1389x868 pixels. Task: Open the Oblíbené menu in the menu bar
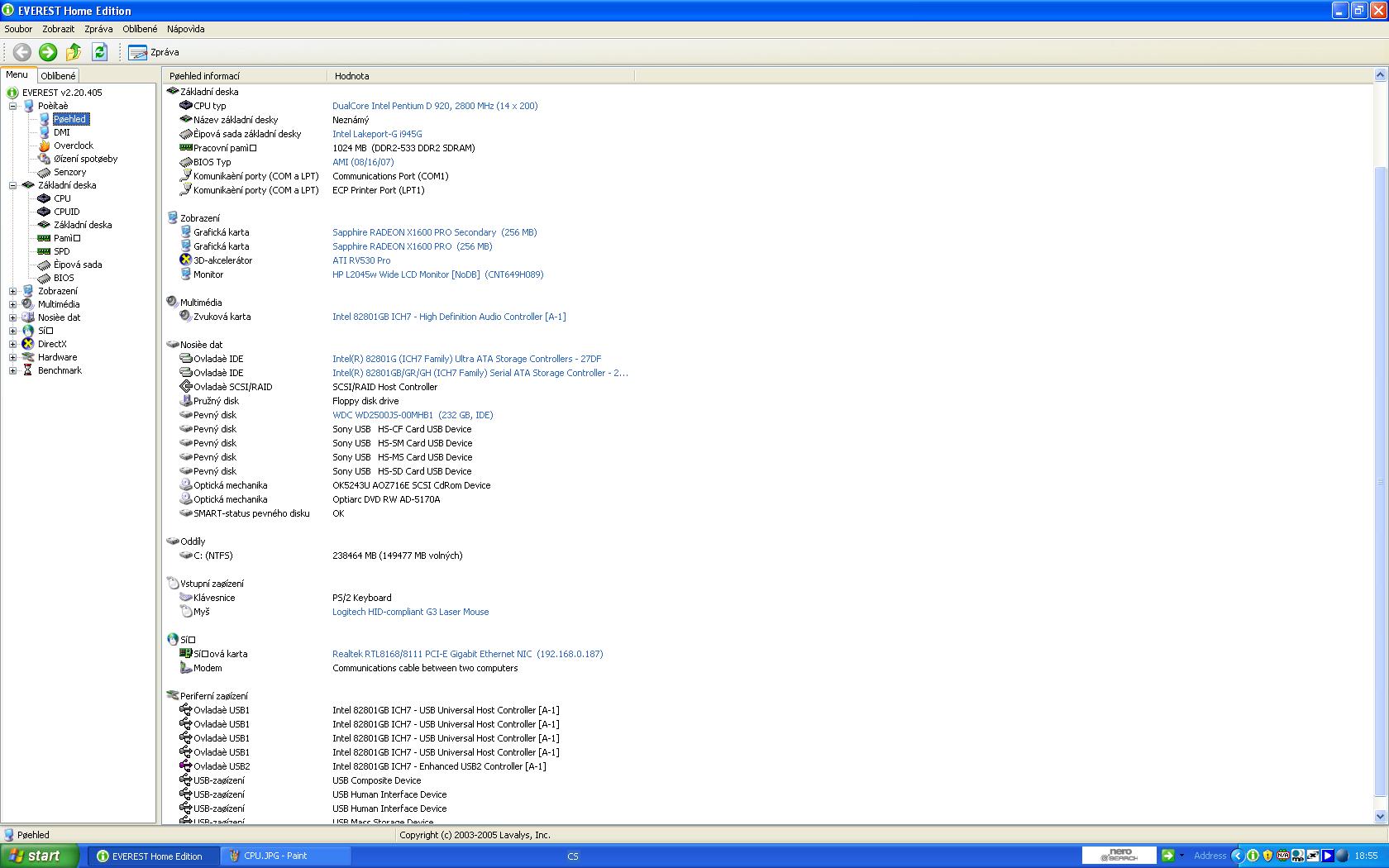(x=140, y=29)
